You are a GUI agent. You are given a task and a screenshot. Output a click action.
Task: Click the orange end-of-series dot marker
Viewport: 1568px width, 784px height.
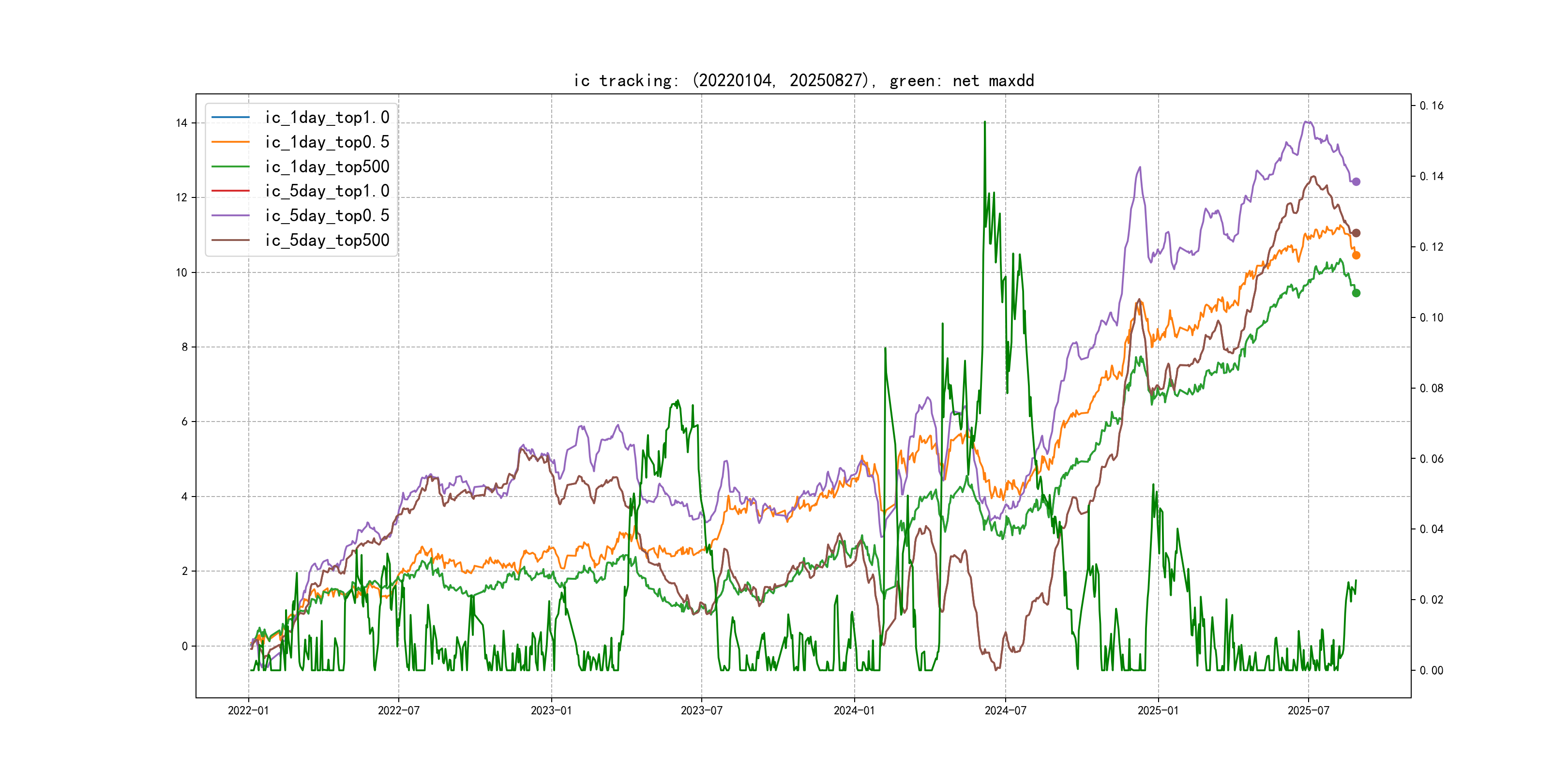[x=1356, y=255]
